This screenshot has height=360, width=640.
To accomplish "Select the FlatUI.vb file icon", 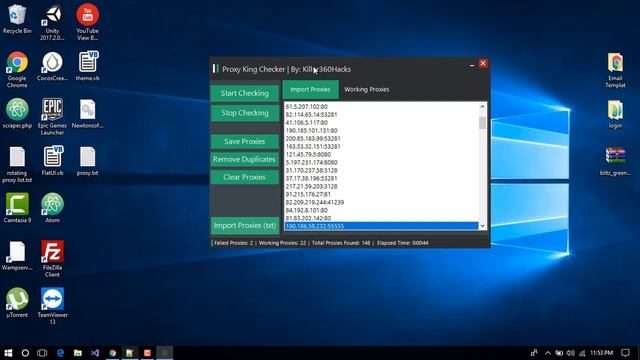I will click(52, 161).
